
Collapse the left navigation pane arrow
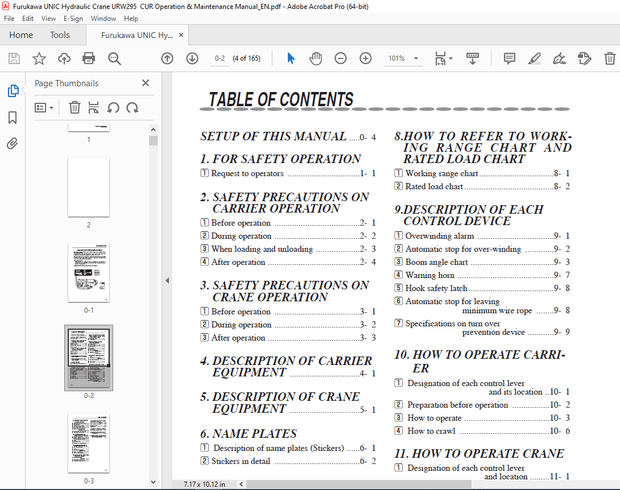coord(167,280)
